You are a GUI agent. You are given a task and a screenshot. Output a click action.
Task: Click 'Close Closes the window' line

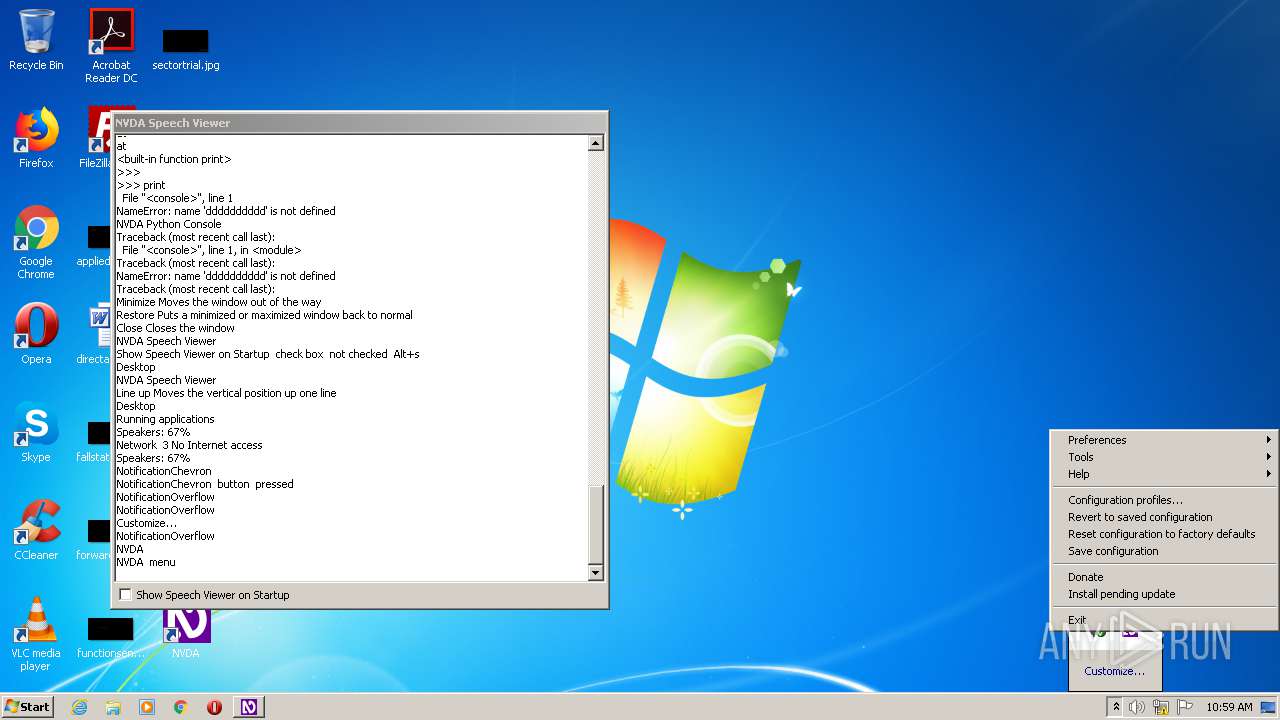pos(175,328)
